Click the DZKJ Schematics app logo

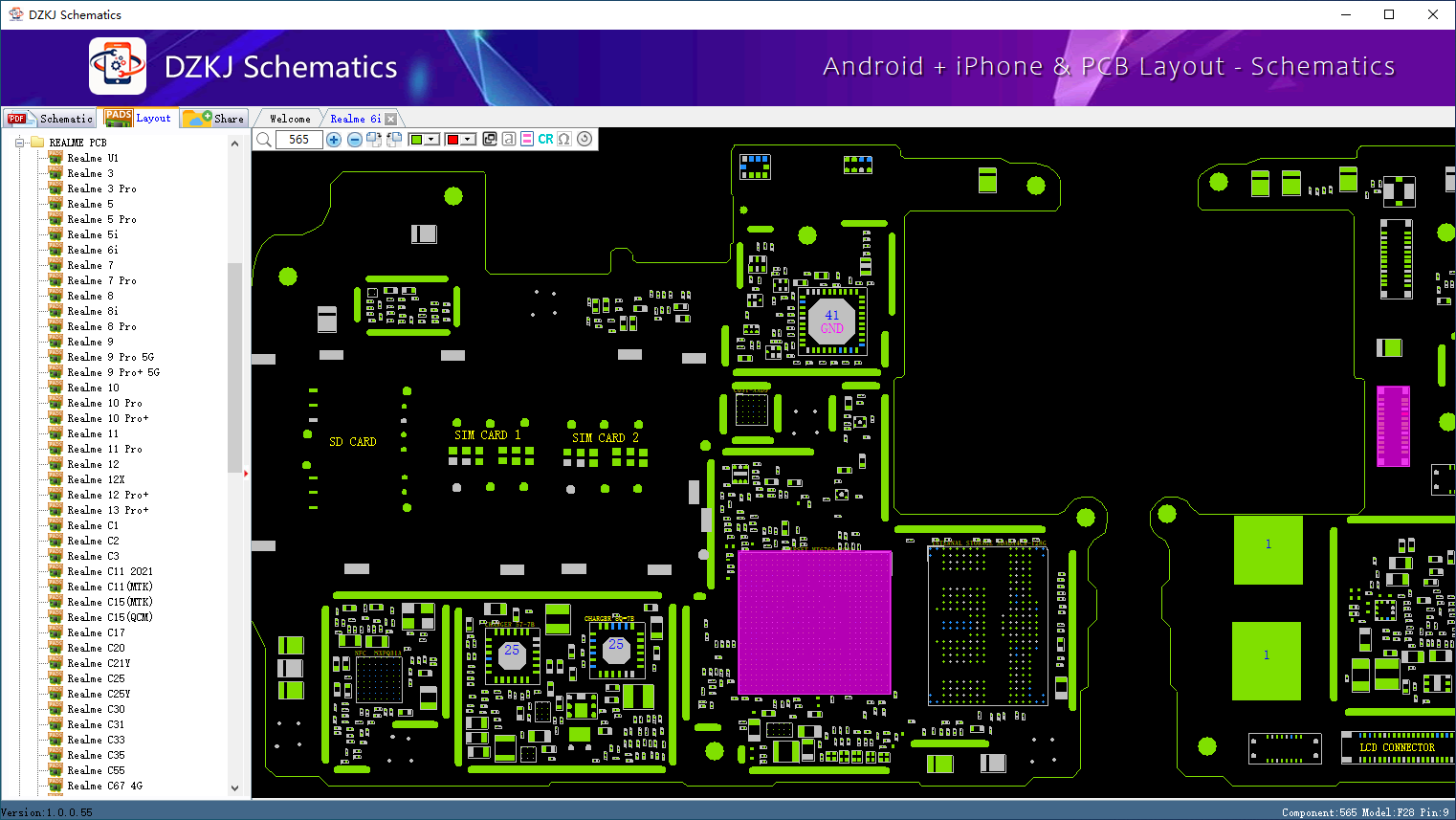(x=118, y=66)
